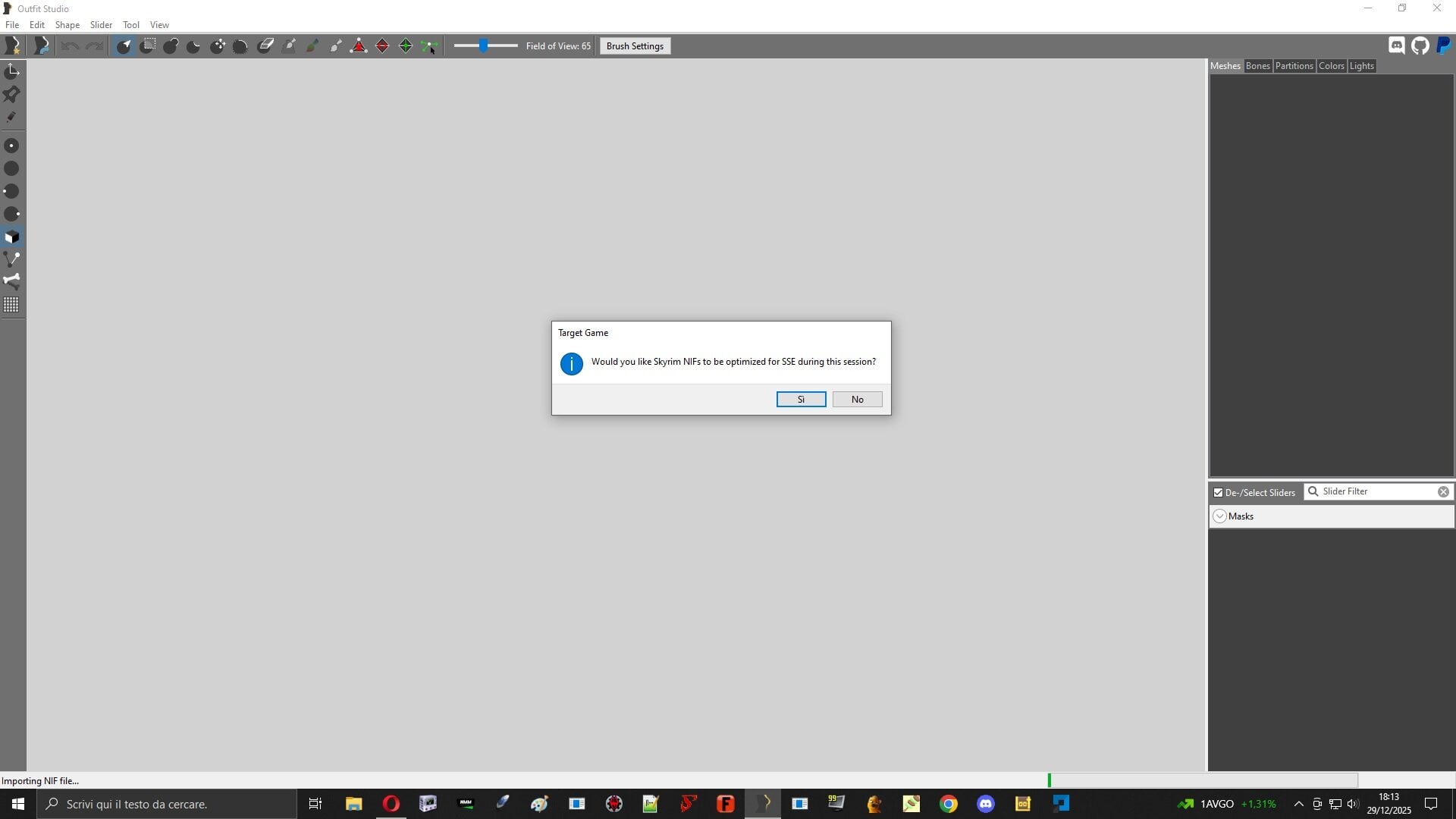Click the Redo arrow in toolbar
1456x819 pixels.
94,46
